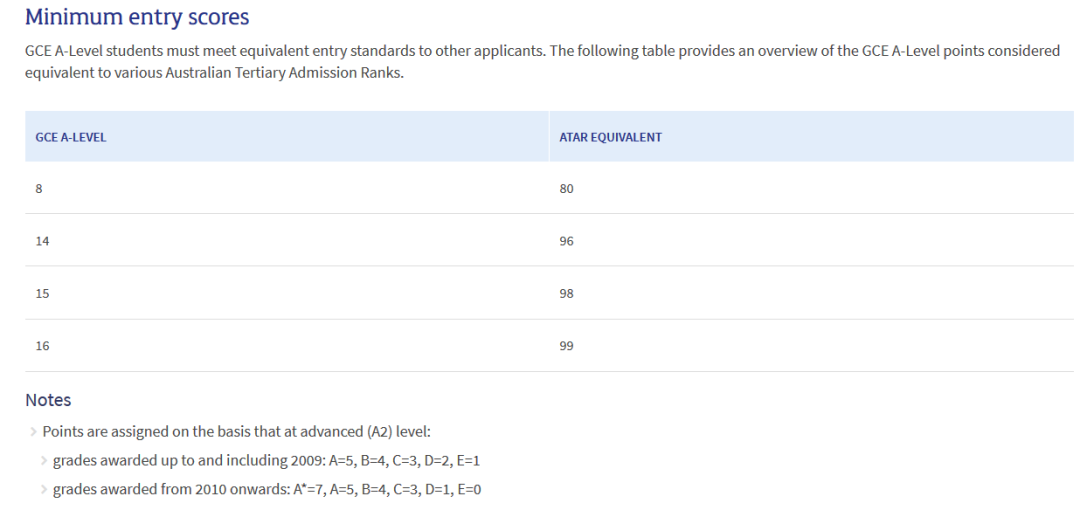This screenshot has height=510, width=1080.
Task: Click the 'grades awarded up to and including 2009' line
Action: point(267,461)
